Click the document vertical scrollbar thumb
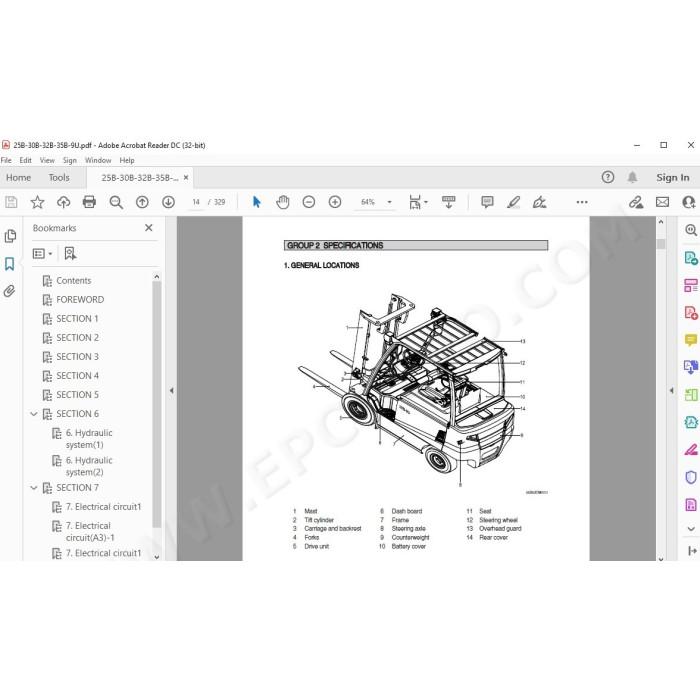 point(661,244)
